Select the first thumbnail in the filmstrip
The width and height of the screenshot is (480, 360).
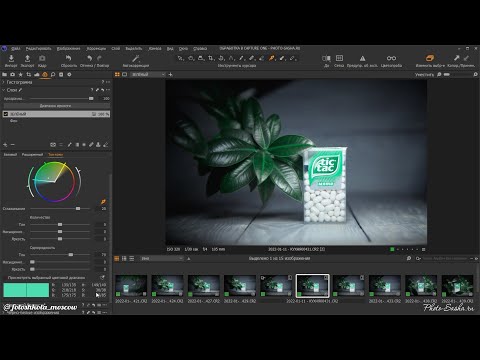coord(131,286)
